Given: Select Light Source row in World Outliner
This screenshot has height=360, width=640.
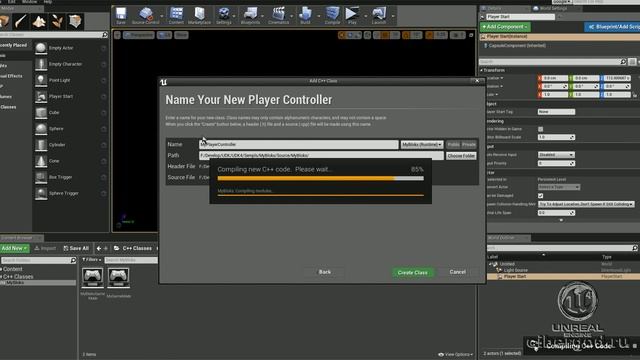Looking at the screenshot, I should tap(563, 270).
